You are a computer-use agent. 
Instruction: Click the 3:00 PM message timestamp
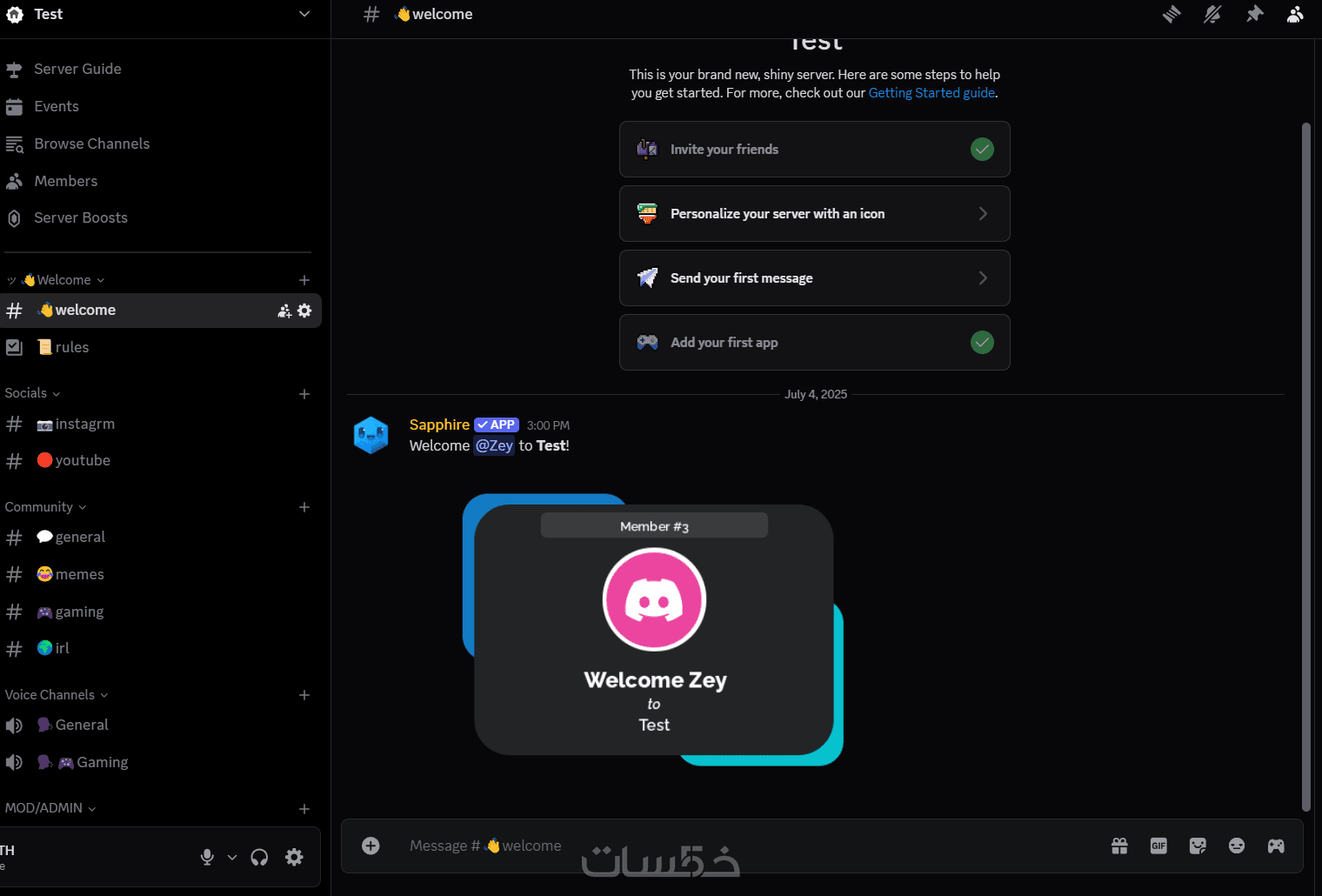pyautogui.click(x=548, y=425)
